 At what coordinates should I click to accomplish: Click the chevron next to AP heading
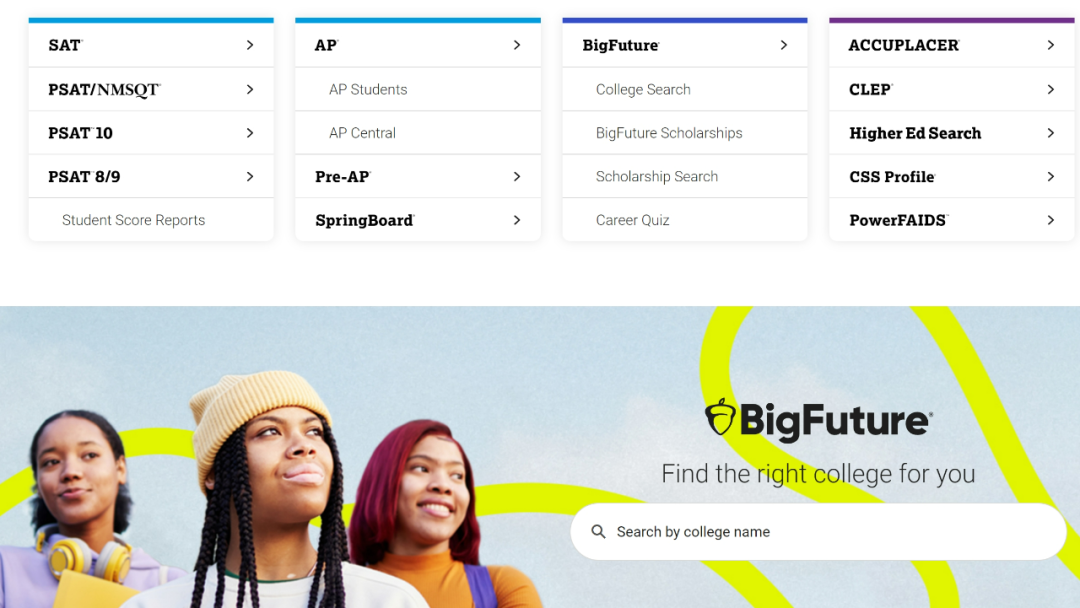pos(517,45)
